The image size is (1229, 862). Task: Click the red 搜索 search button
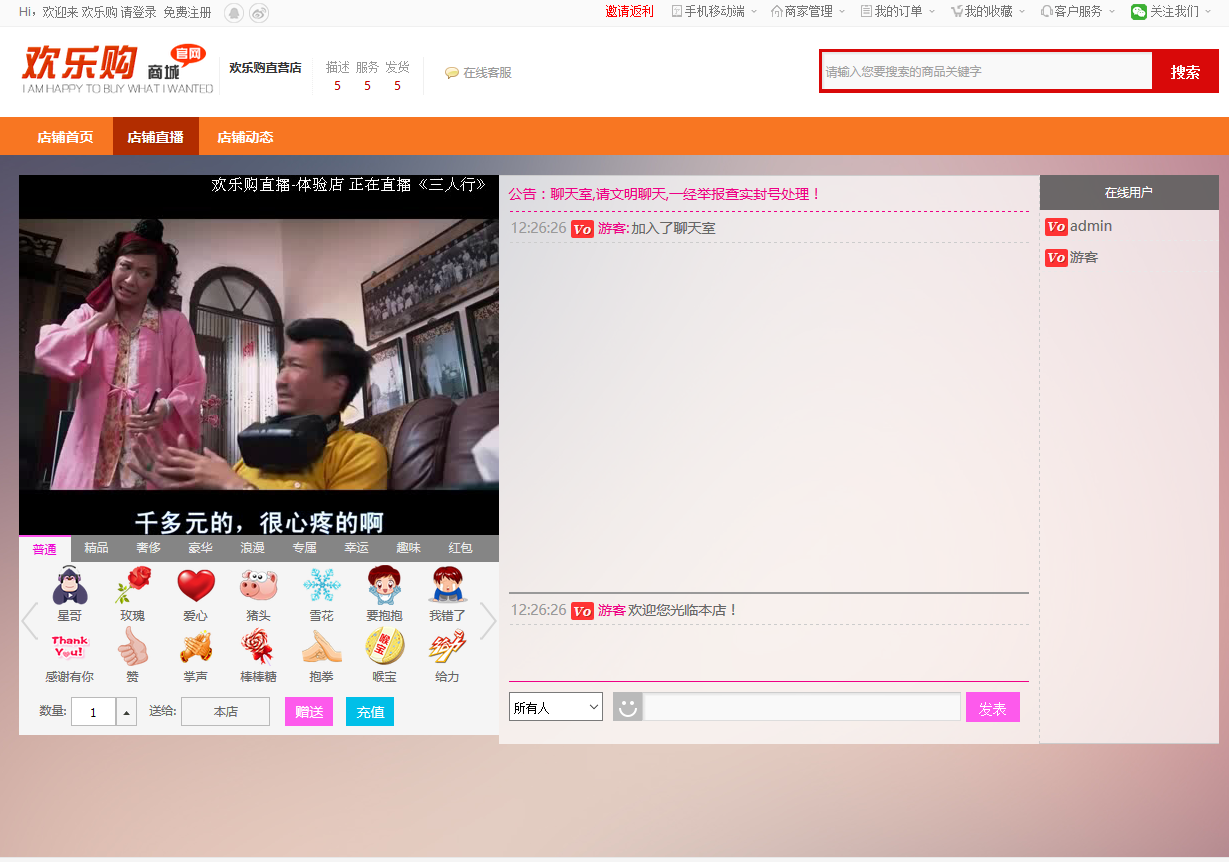pyautogui.click(x=1185, y=72)
